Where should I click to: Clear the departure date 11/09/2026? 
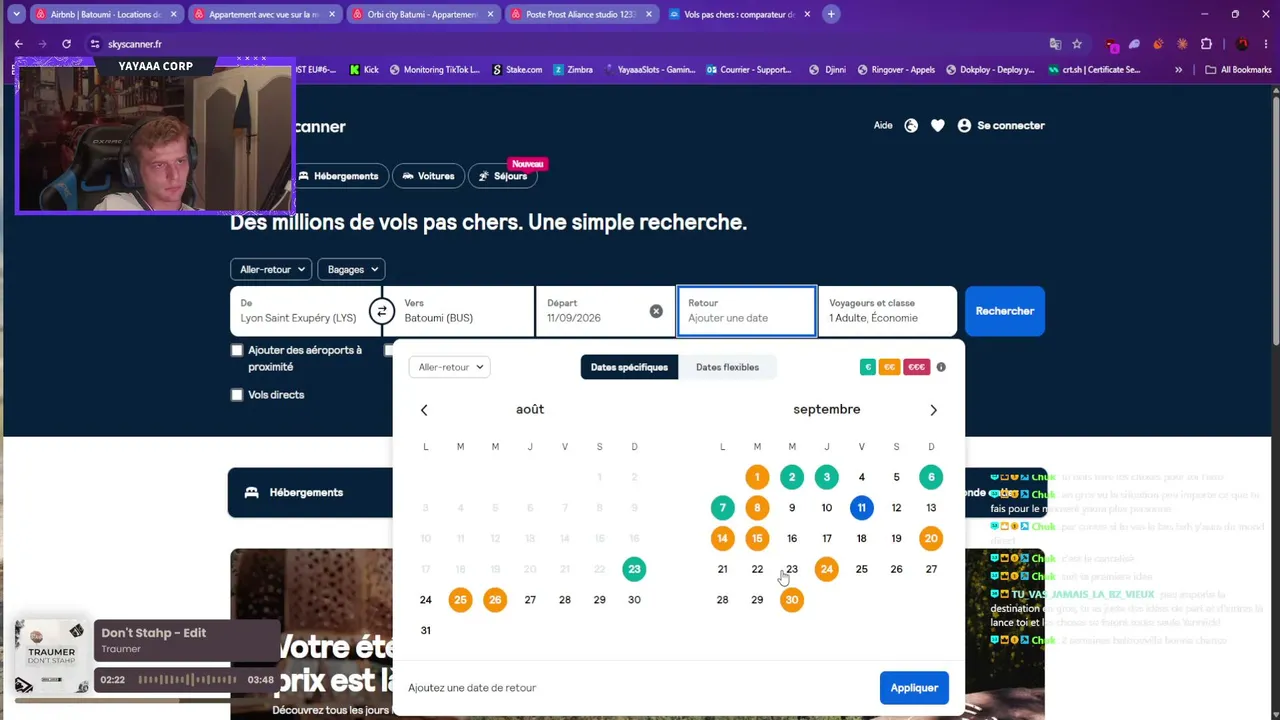point(656,311)
